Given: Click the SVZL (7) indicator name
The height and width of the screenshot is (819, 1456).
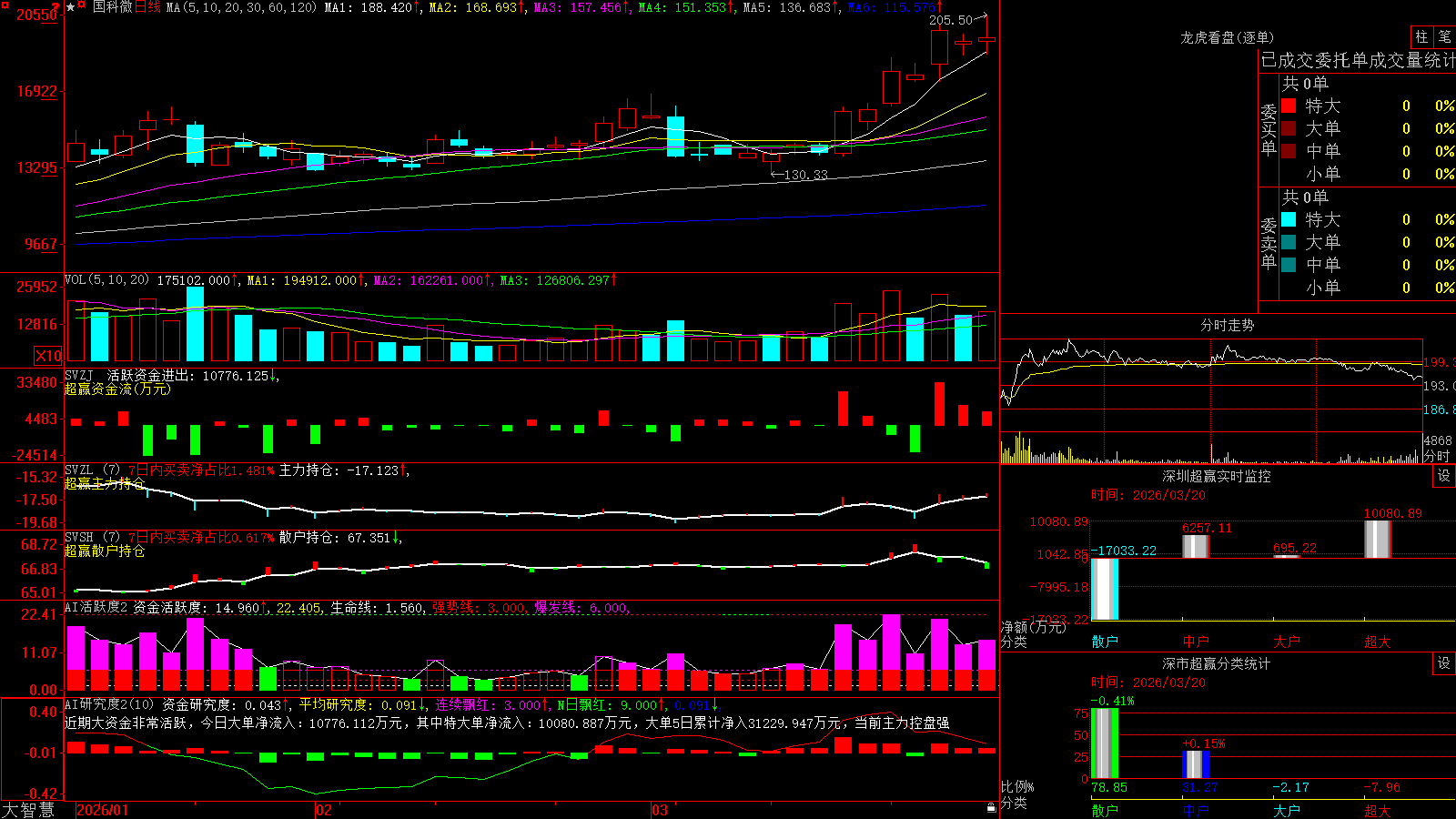Looking at the screenshot, I should click(93, 470).
